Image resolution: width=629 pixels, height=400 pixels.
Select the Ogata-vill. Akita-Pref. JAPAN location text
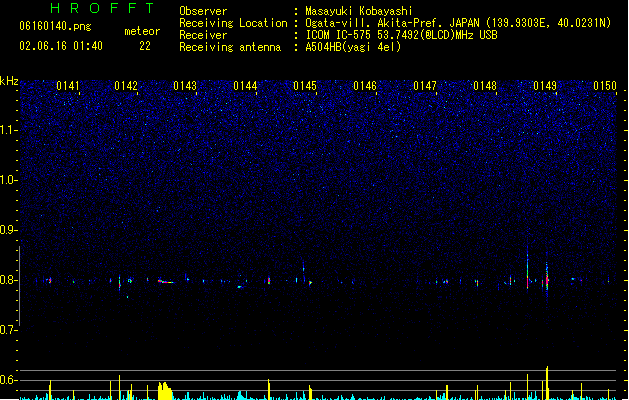[458, 23]
